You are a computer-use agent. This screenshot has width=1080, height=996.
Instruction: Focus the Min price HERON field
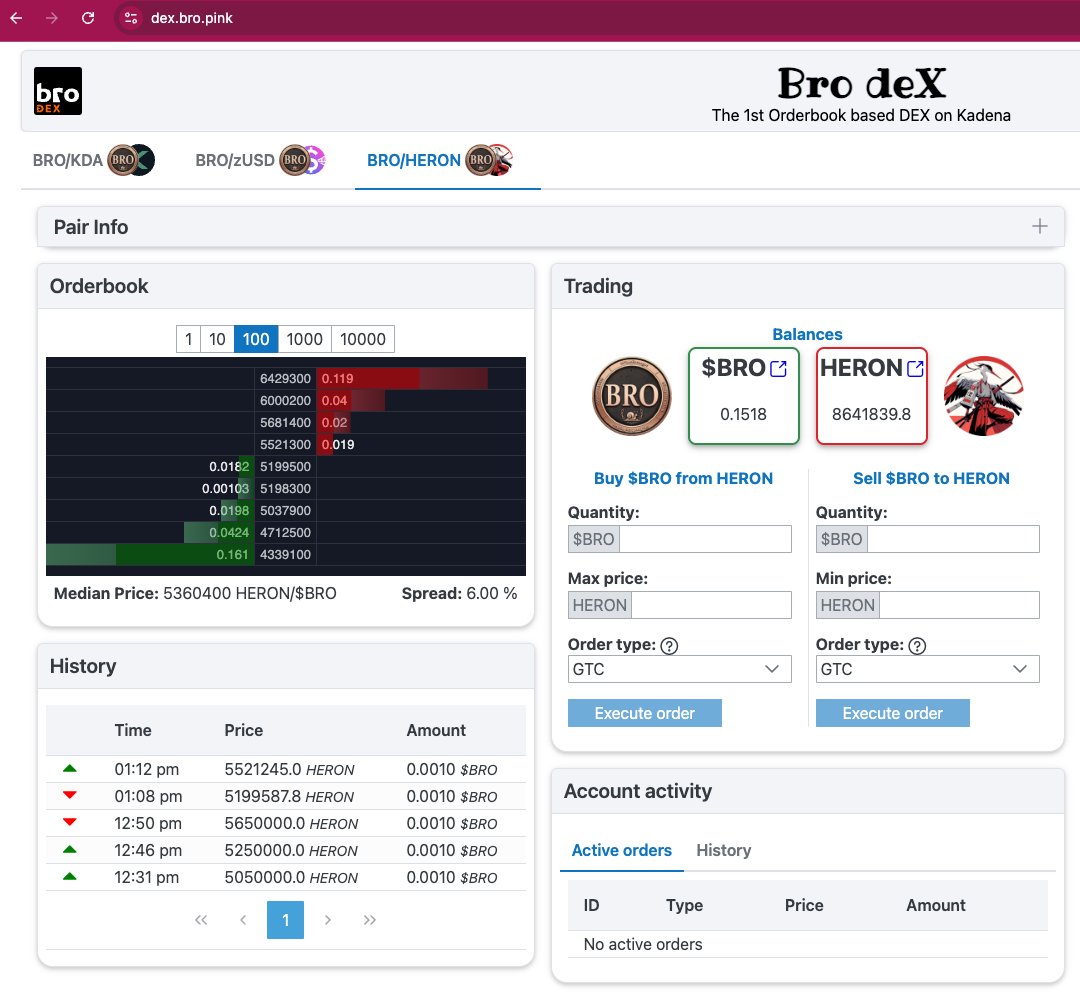959,605
